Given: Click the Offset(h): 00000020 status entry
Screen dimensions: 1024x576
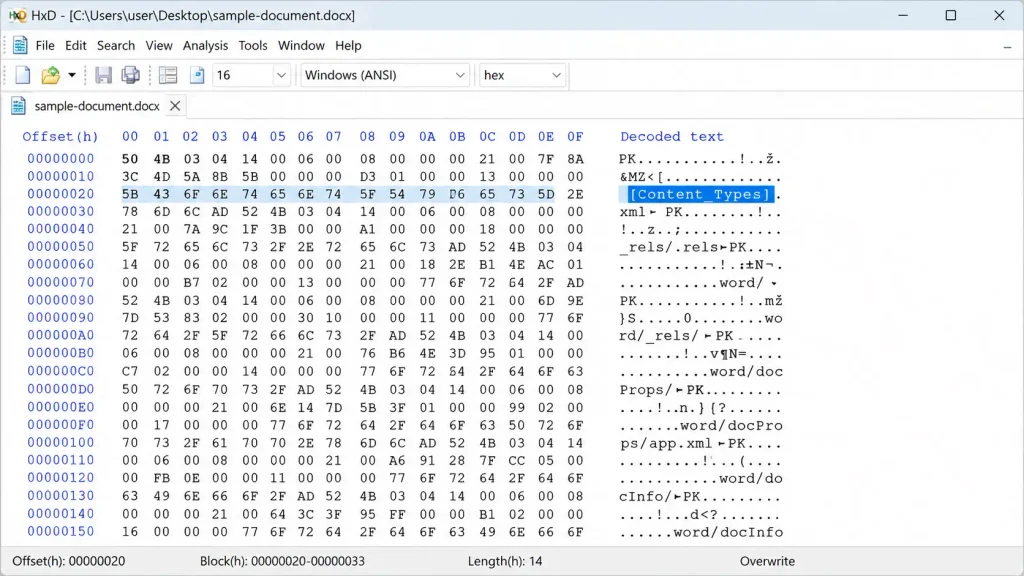Looking at the screenshot, I should (x=69, y=561).
